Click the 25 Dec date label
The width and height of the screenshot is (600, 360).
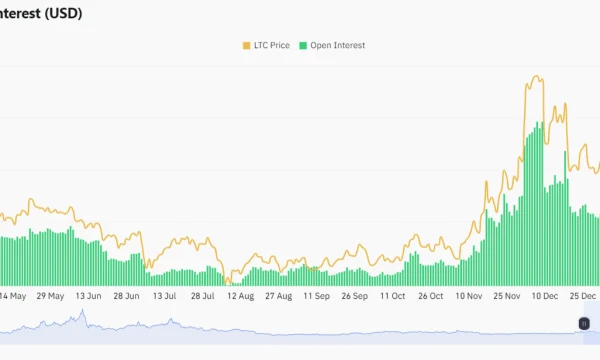point(582,296)
